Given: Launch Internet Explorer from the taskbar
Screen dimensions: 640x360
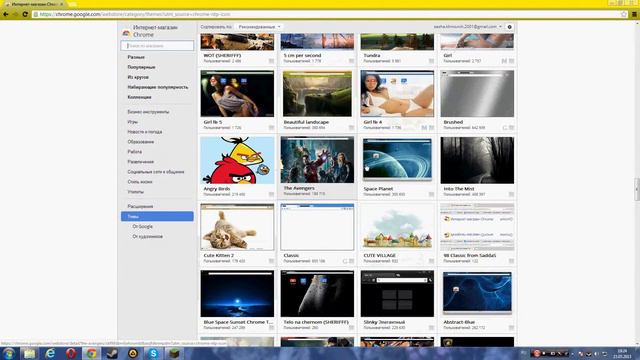Looking at the screenshot, I should pyautogui.click(x=50, y=353).
